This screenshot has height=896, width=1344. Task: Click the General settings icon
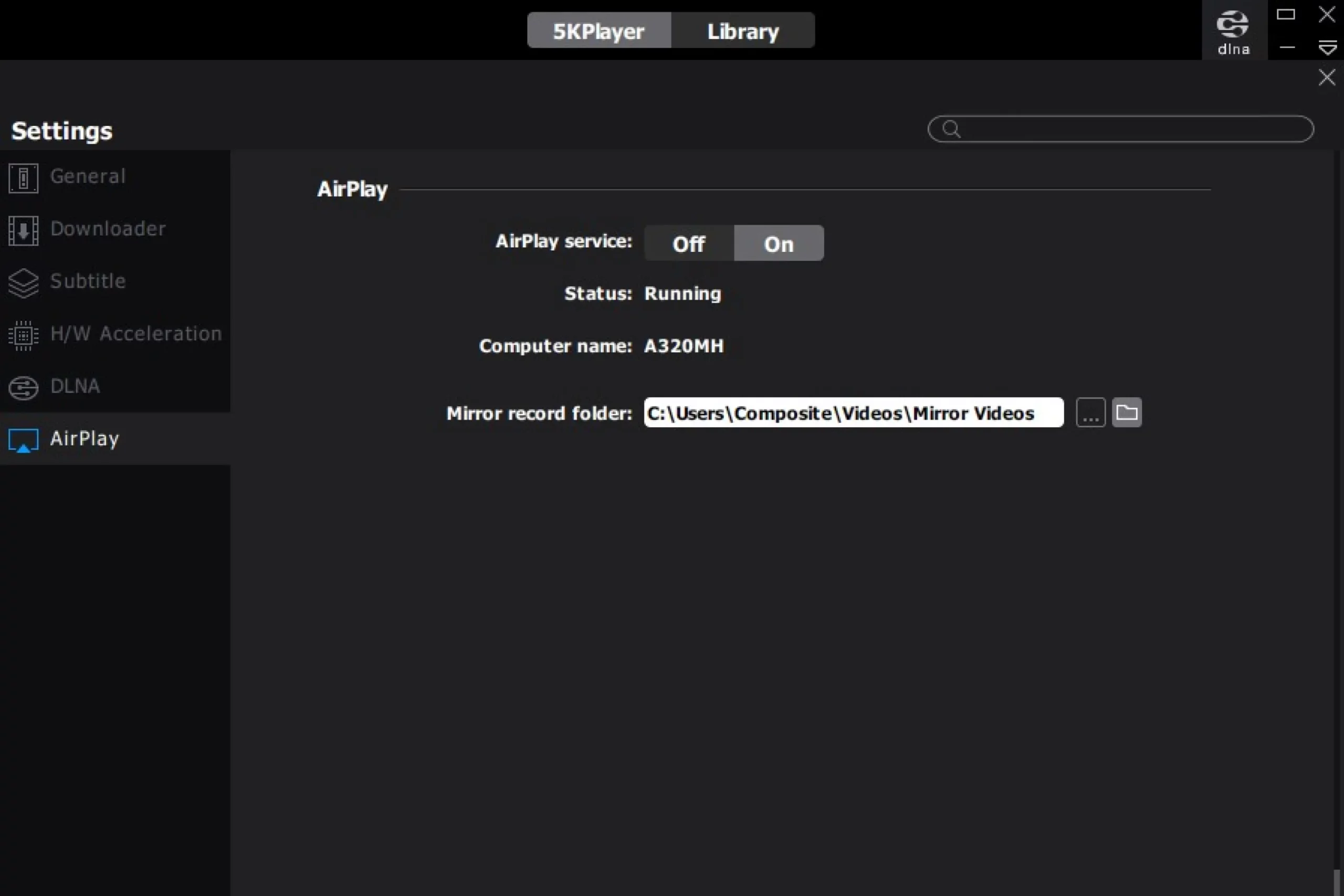tap(24, 178)
